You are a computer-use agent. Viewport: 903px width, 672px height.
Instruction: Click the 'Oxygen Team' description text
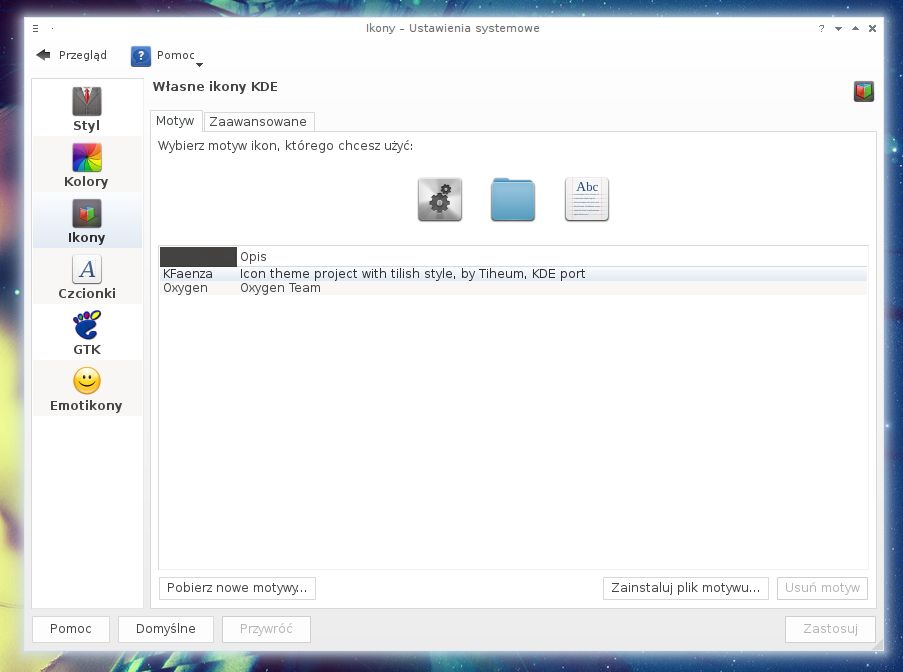tap(280, 287)
